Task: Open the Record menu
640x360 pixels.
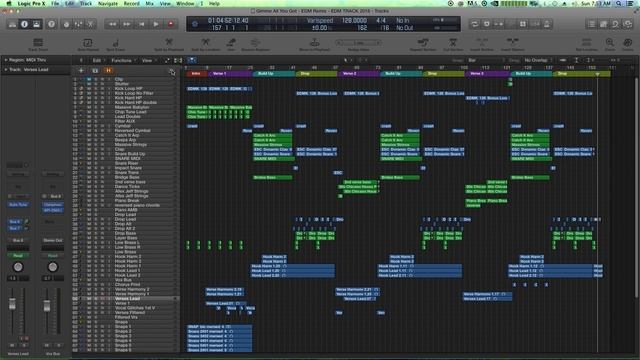Action: [x=131, y=3]
